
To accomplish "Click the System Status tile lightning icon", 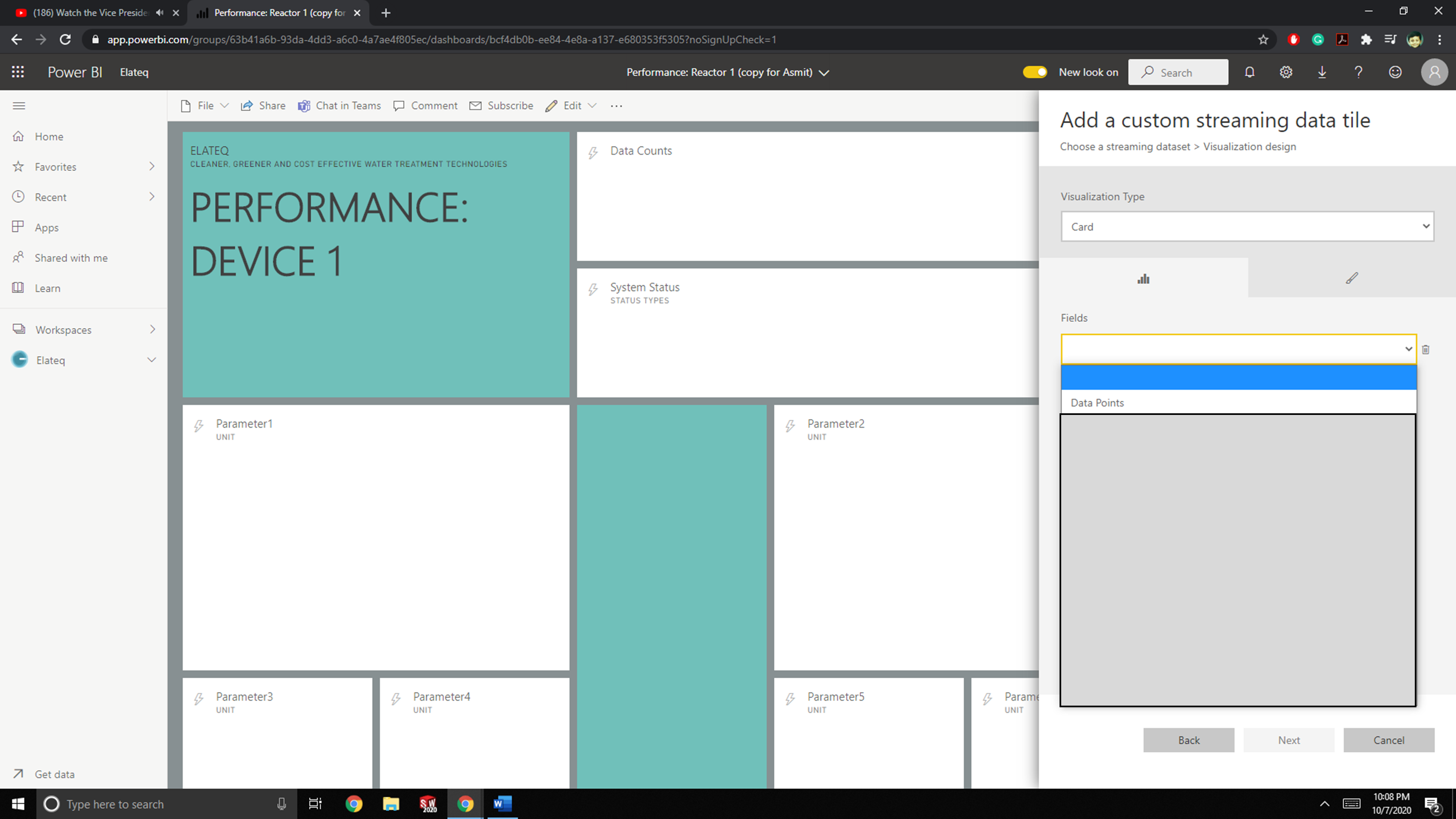I will click(x=593, y=289).
